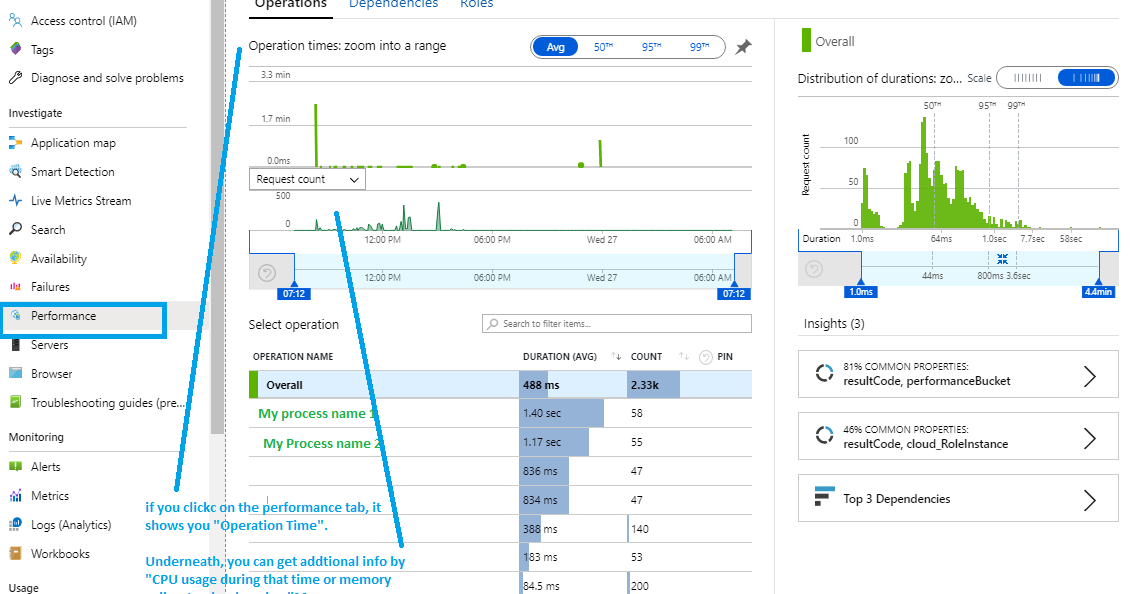The image size is (1130, 594).
Task: Open the Roles tab
Action: (x=476, y=4)
